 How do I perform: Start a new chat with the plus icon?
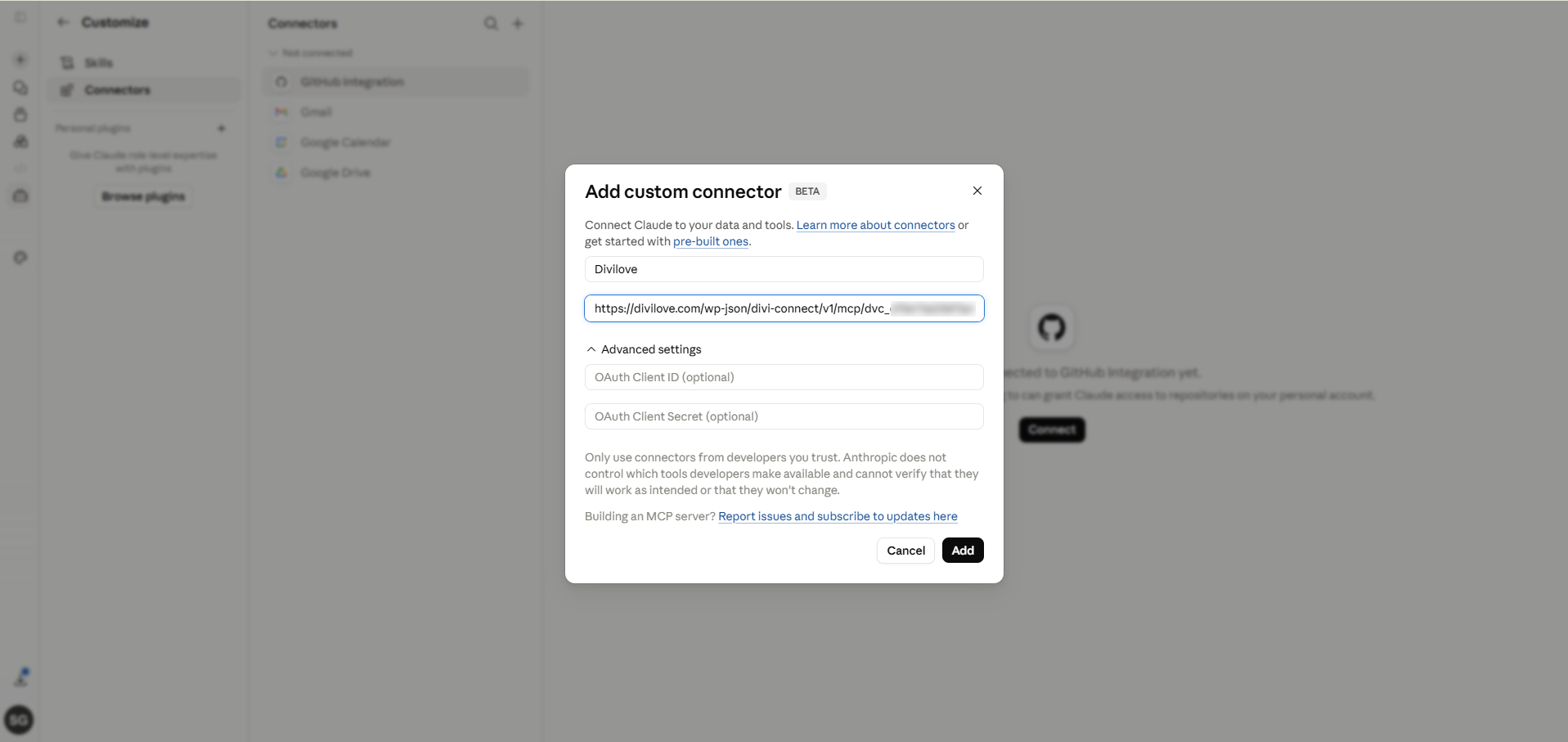click(20, 60)
